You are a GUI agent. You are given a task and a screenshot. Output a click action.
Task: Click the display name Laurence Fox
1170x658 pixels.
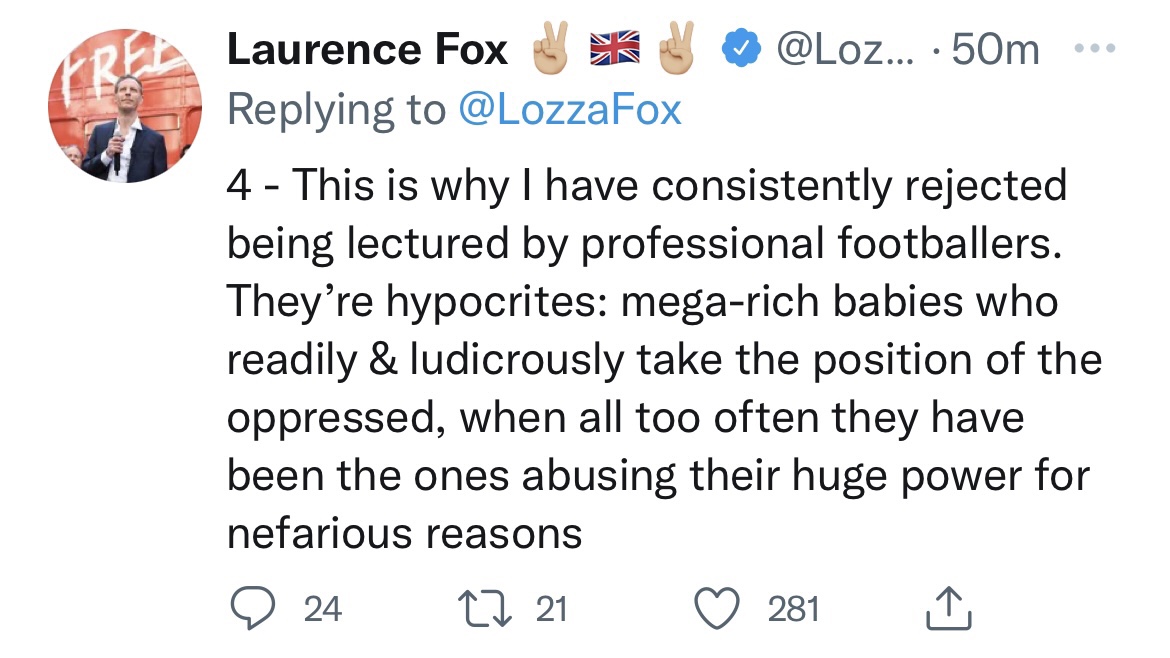click(x=367, y=50)
